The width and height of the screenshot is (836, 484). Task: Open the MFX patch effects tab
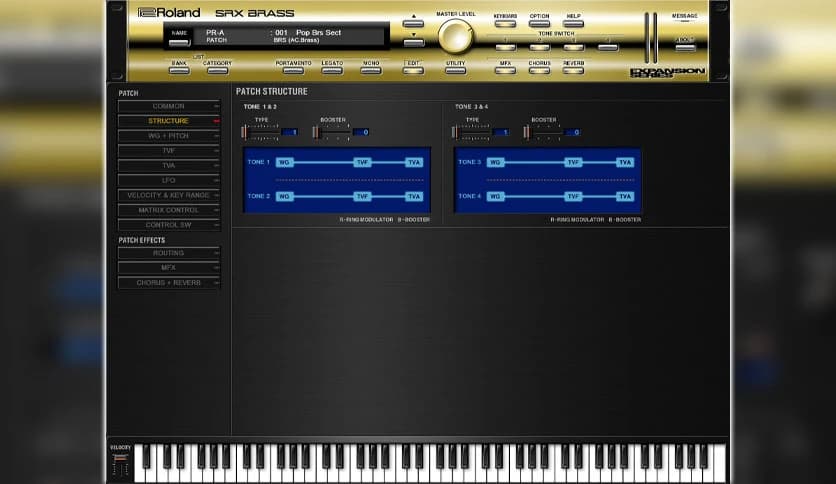click(168, 268)
